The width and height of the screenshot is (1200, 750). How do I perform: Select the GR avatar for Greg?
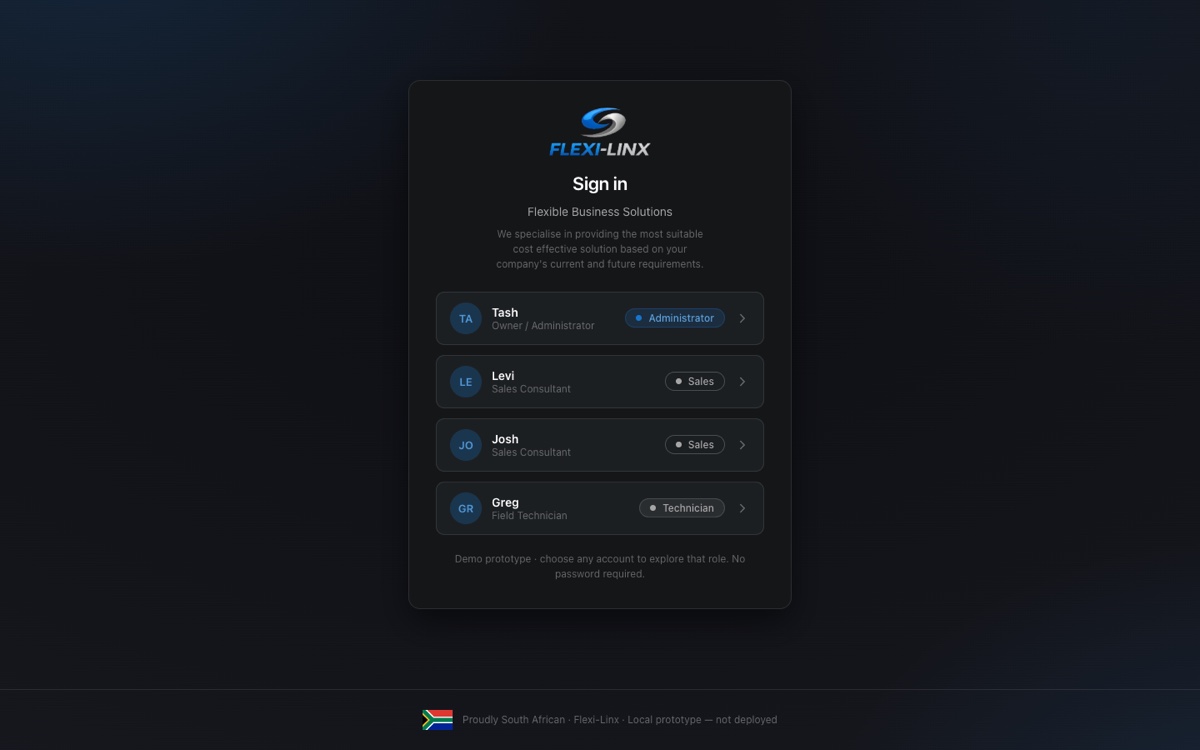coord(466,508)
